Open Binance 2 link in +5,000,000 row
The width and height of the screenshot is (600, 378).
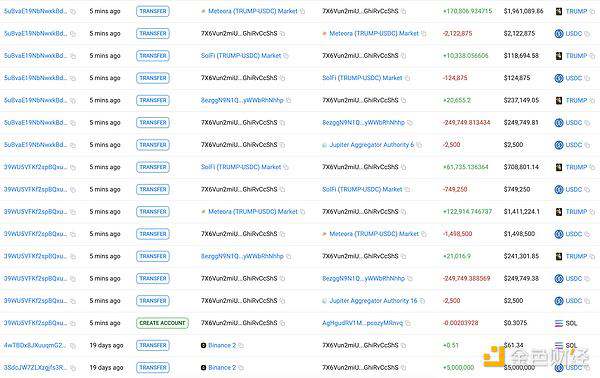222,368
